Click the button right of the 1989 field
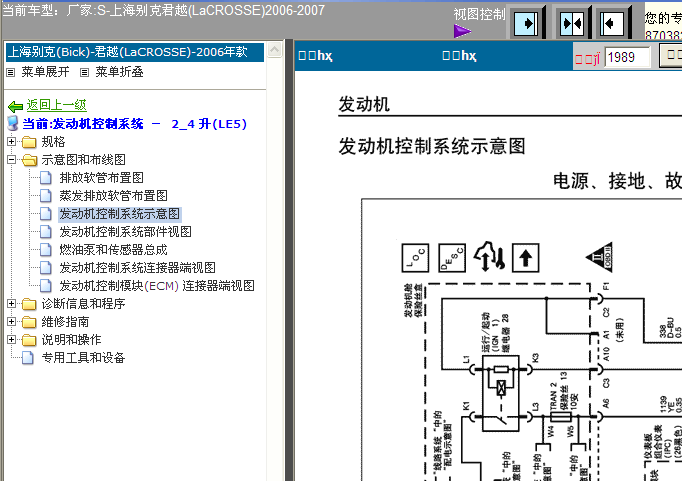 point(671,56)
